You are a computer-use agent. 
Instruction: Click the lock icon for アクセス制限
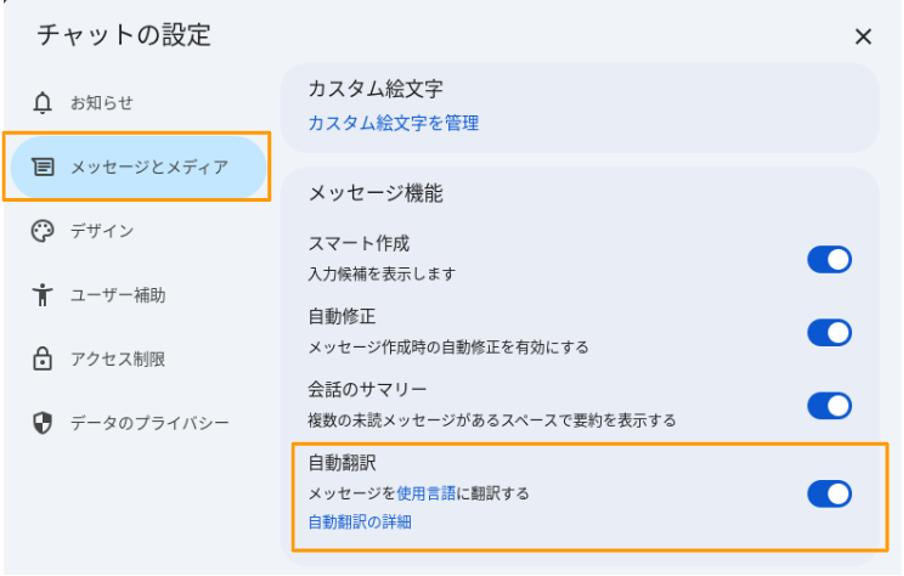pos(42,359)
